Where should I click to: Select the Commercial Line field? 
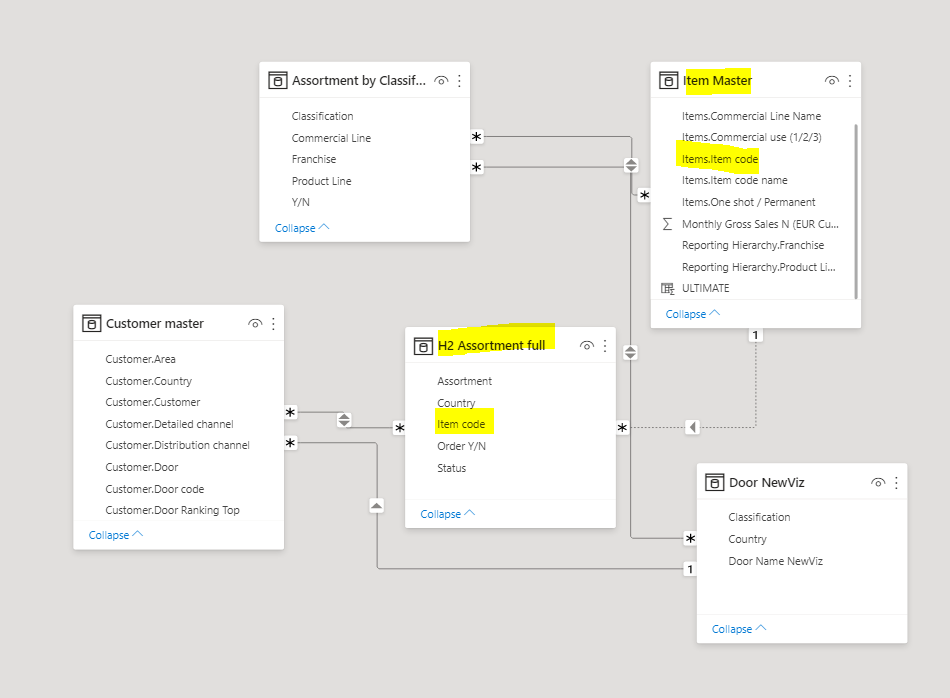331,138
